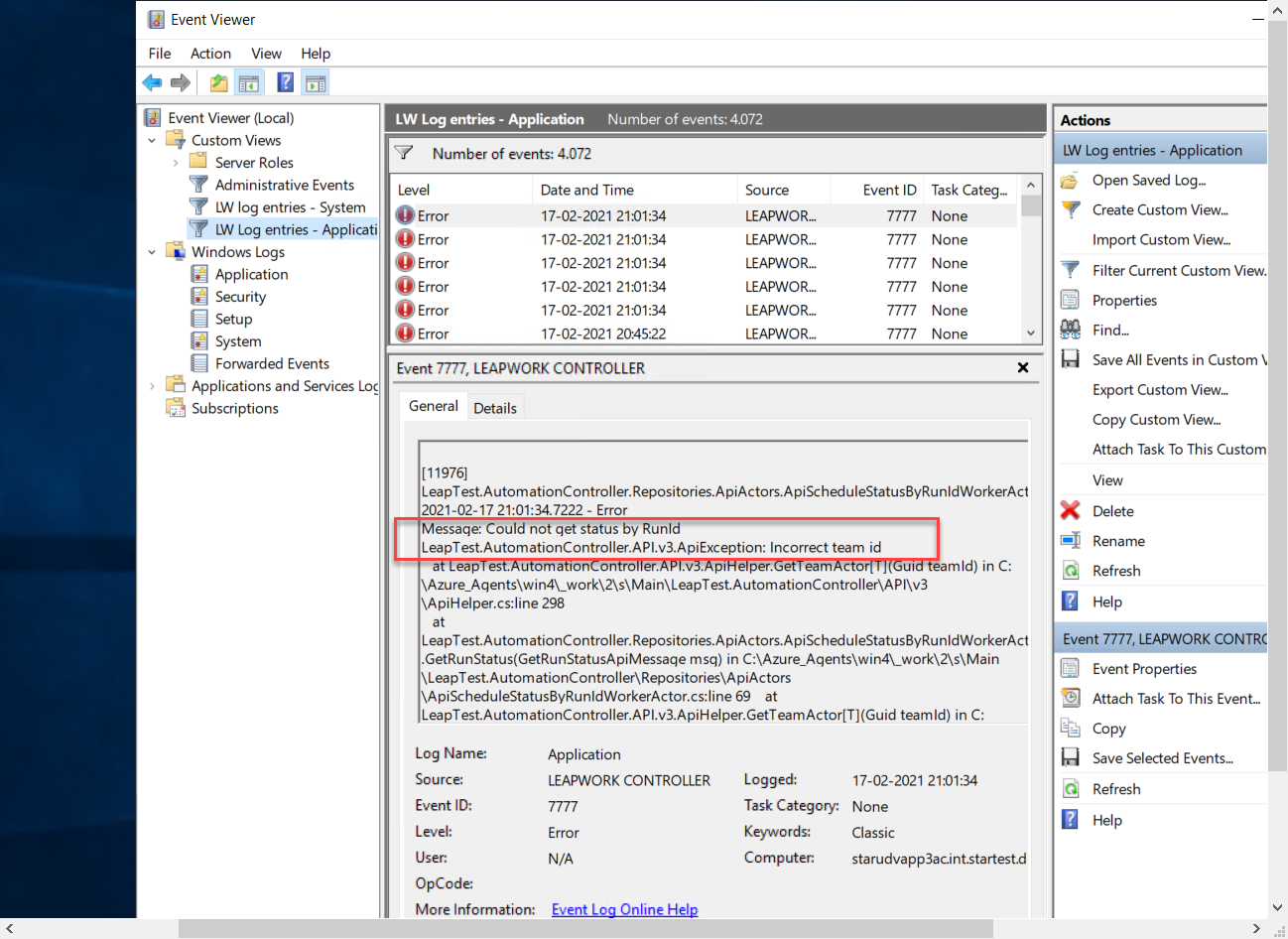The image size is (1288, 939).
Task: Click the Back arrow toolbar icon
Action: click(x=152, y=83)
